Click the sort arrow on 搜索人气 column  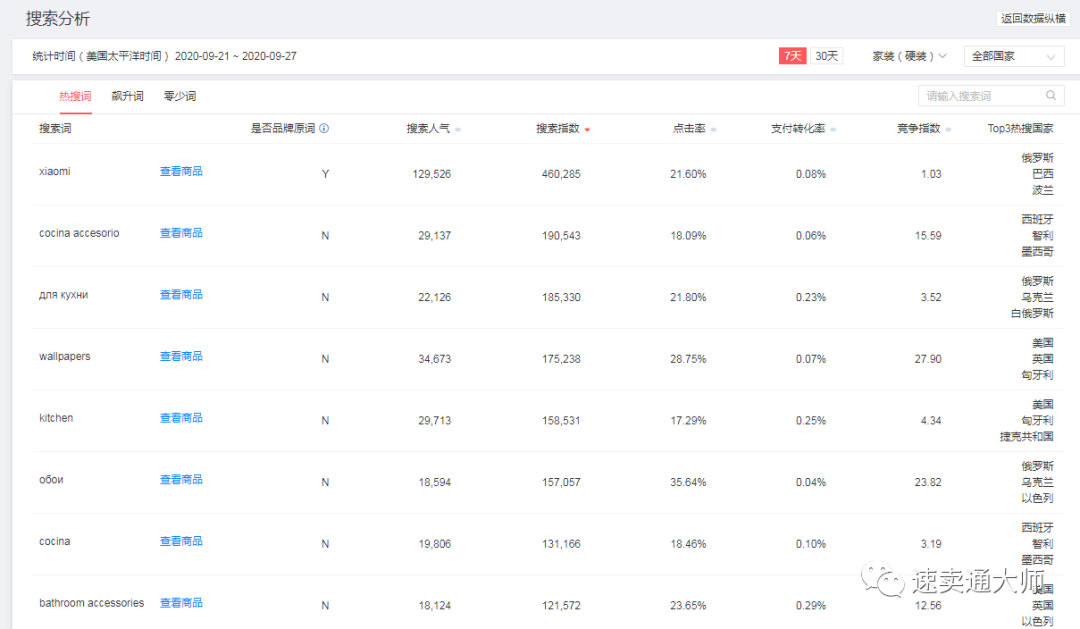pos(458,128)
